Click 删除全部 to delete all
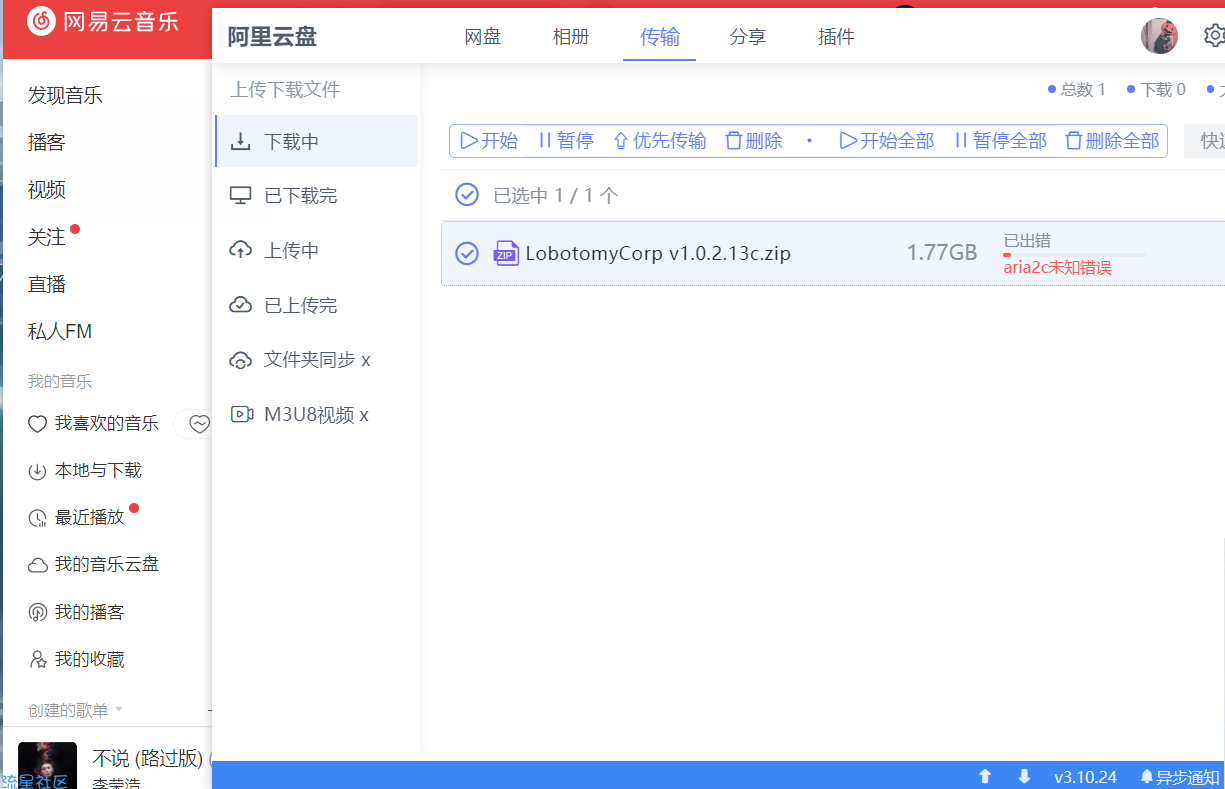 [1112, 141]
